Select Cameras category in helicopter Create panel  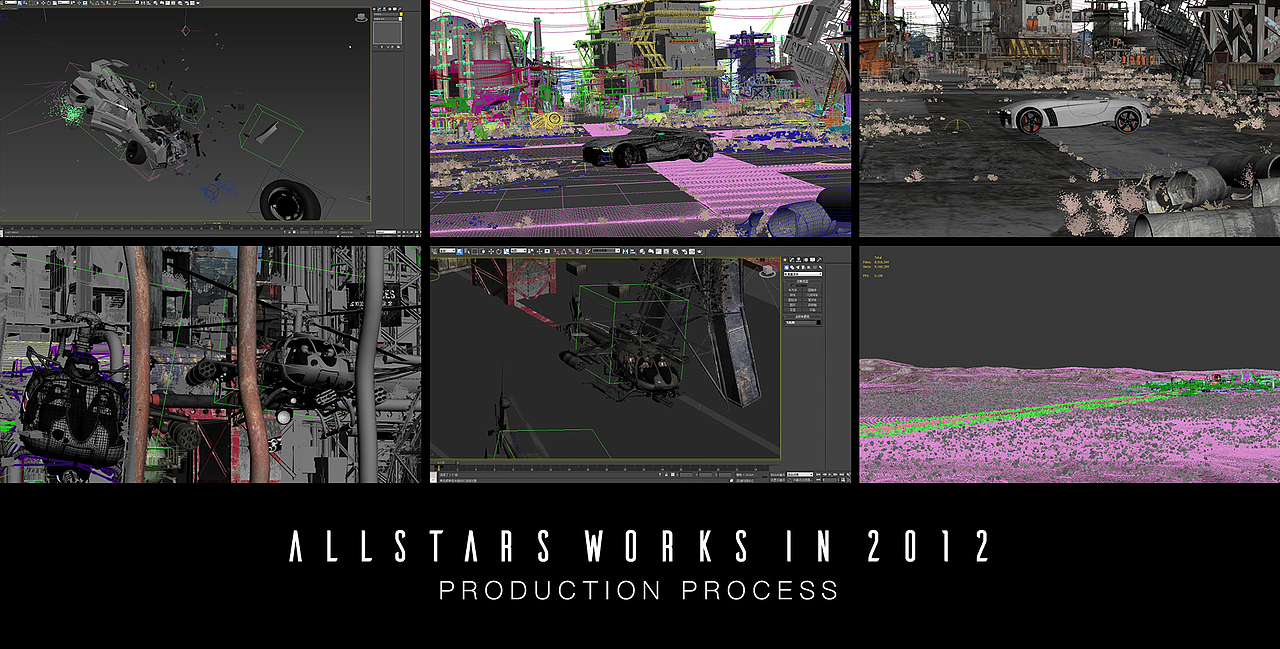(803, 267)
